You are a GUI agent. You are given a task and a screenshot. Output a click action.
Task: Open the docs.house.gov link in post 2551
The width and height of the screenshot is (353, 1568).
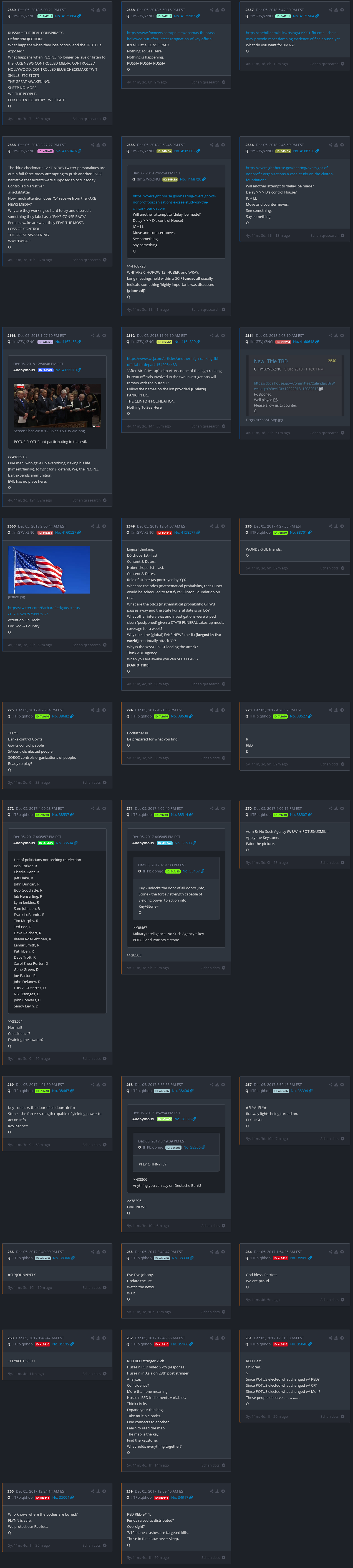(294, 386)
